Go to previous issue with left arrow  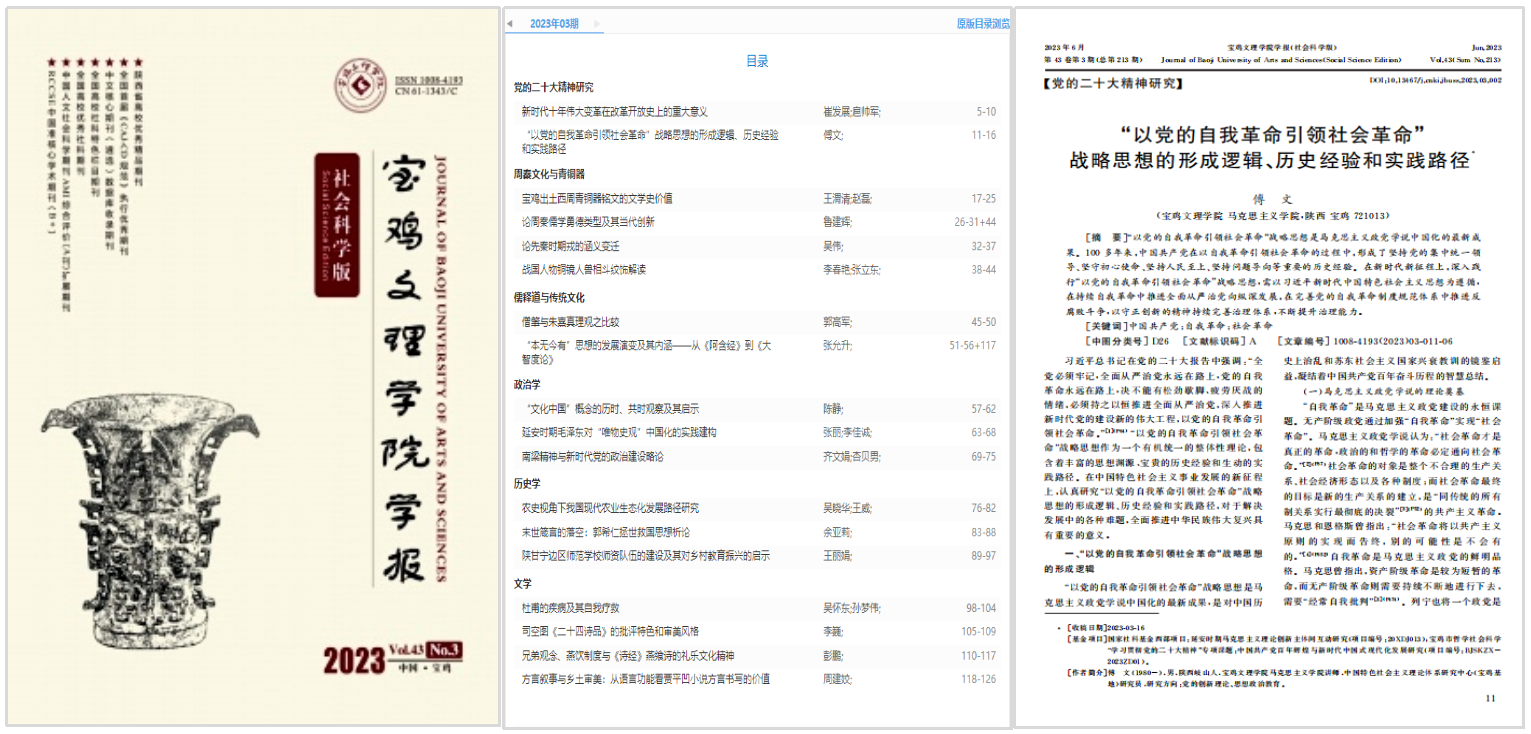509,24
